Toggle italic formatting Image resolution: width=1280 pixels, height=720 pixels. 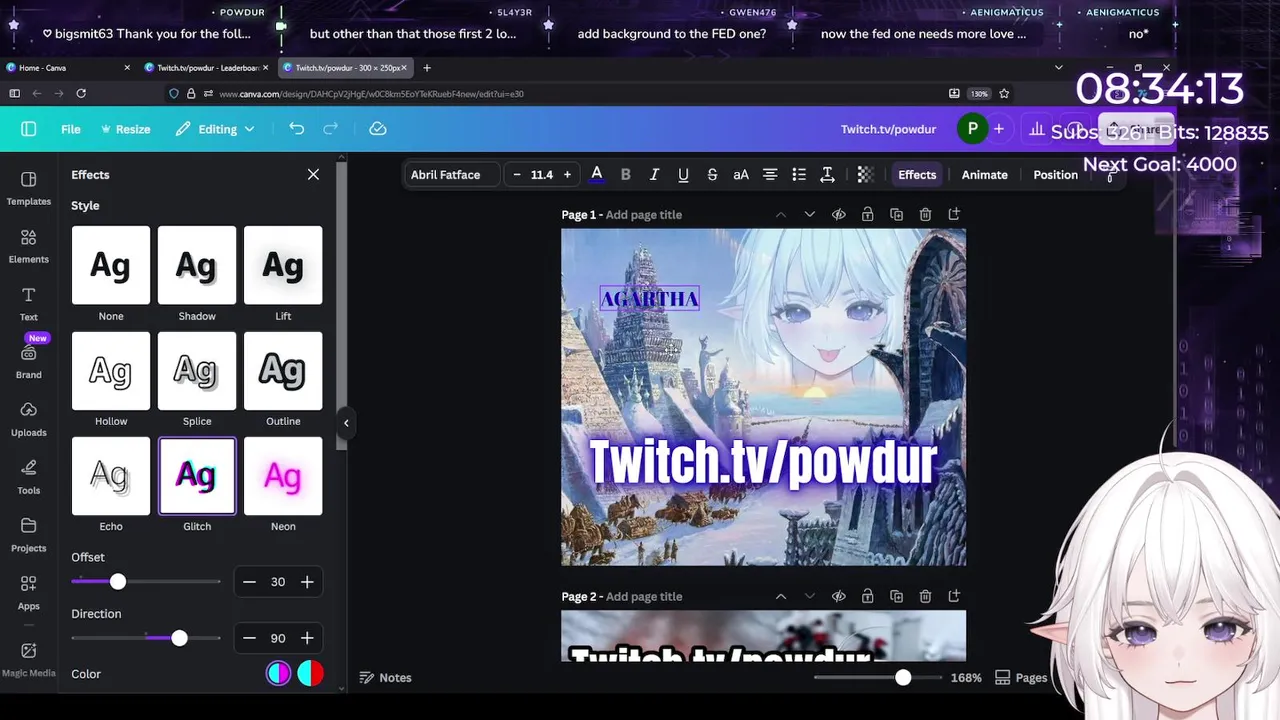[x=654, y=174]
